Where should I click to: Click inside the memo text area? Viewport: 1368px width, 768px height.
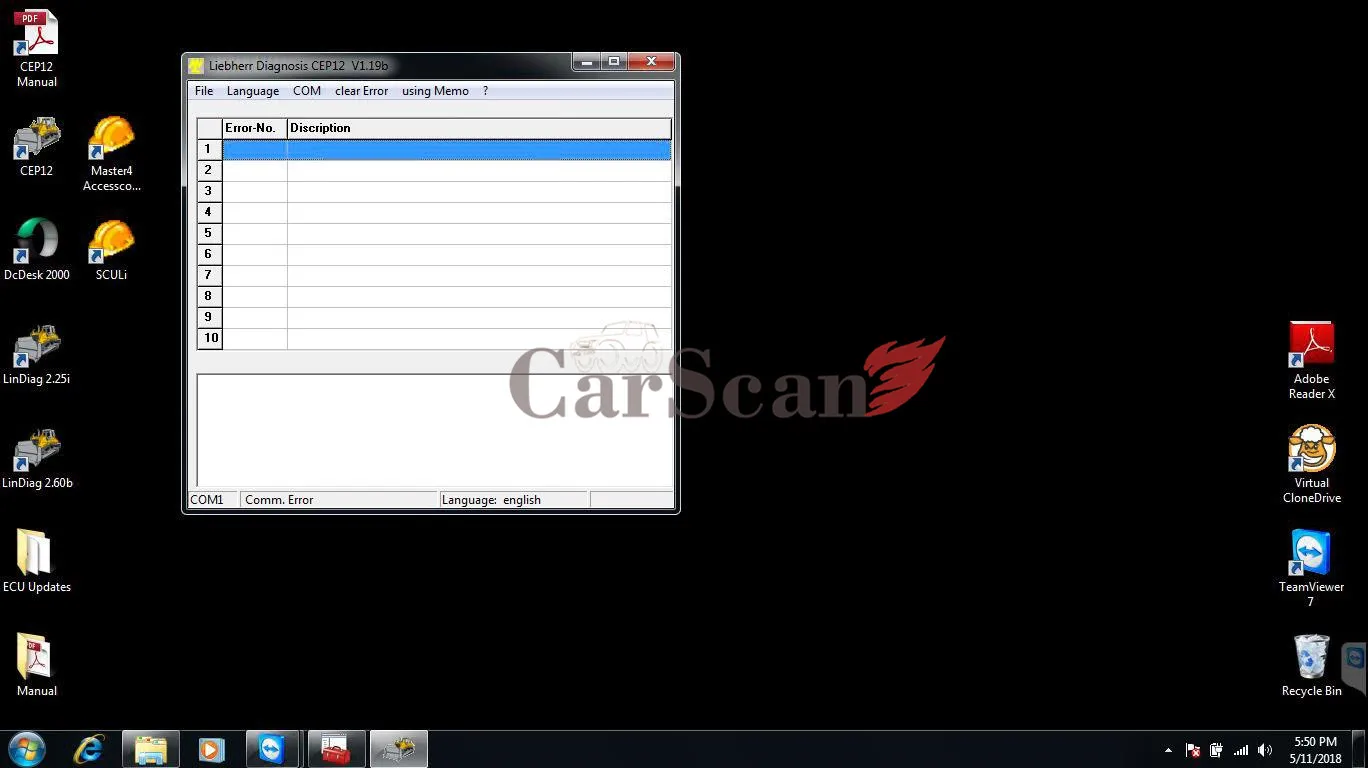[435, 430]
